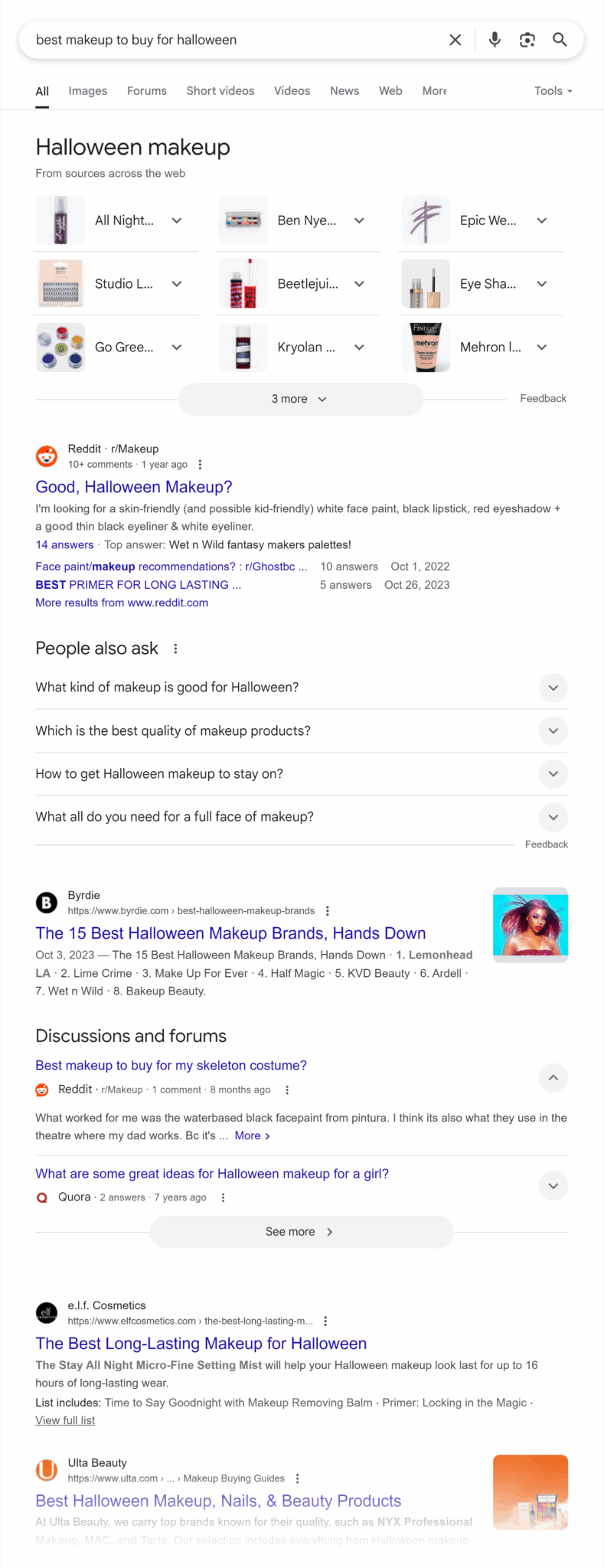Open Face paint/makeup recommendations Reddit link
The height and width of the screenshot is (1568, 604).
point(171,567)
